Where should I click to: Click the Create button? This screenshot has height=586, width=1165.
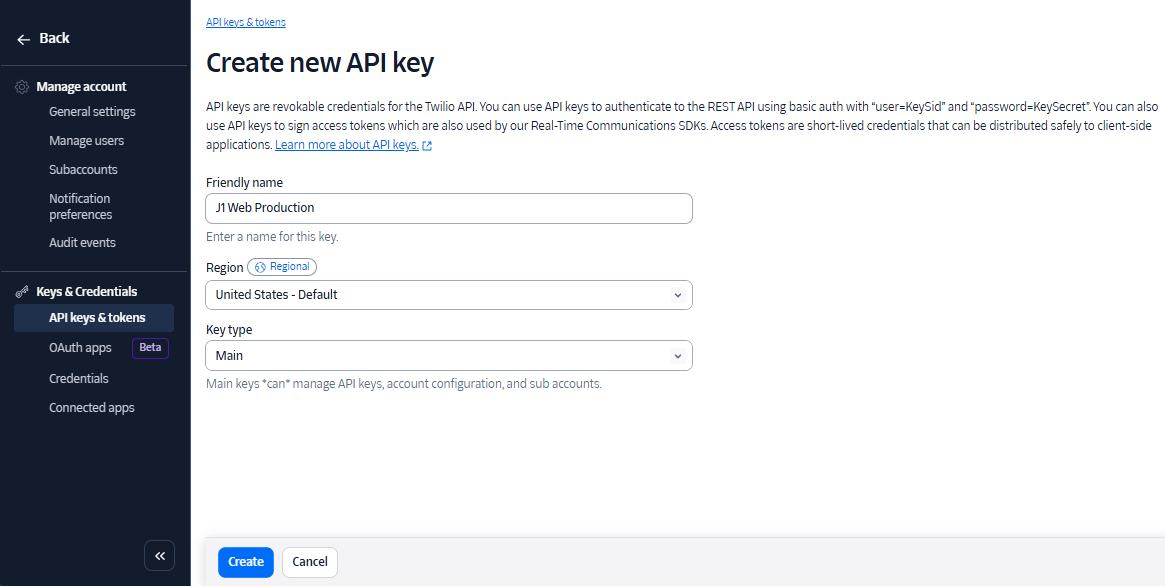[x=245, y=562]
